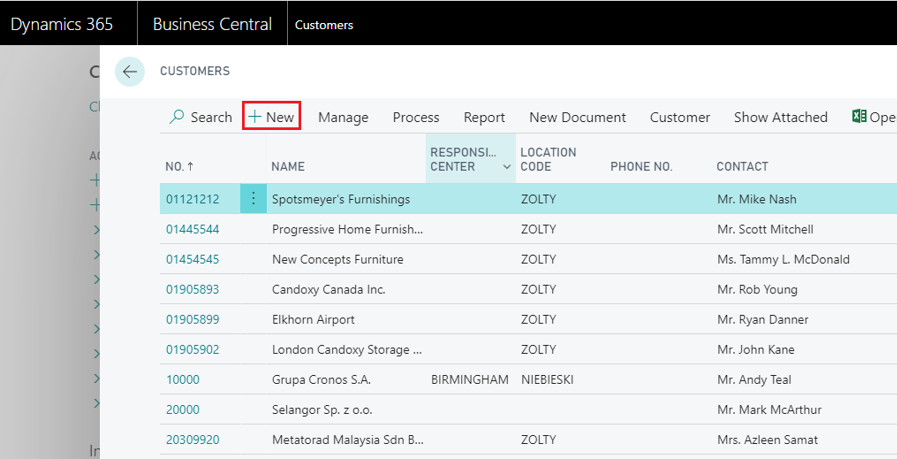Click contact Ms. Tammy L. McDonald
897x459 pixels.
tap(783, 259)
